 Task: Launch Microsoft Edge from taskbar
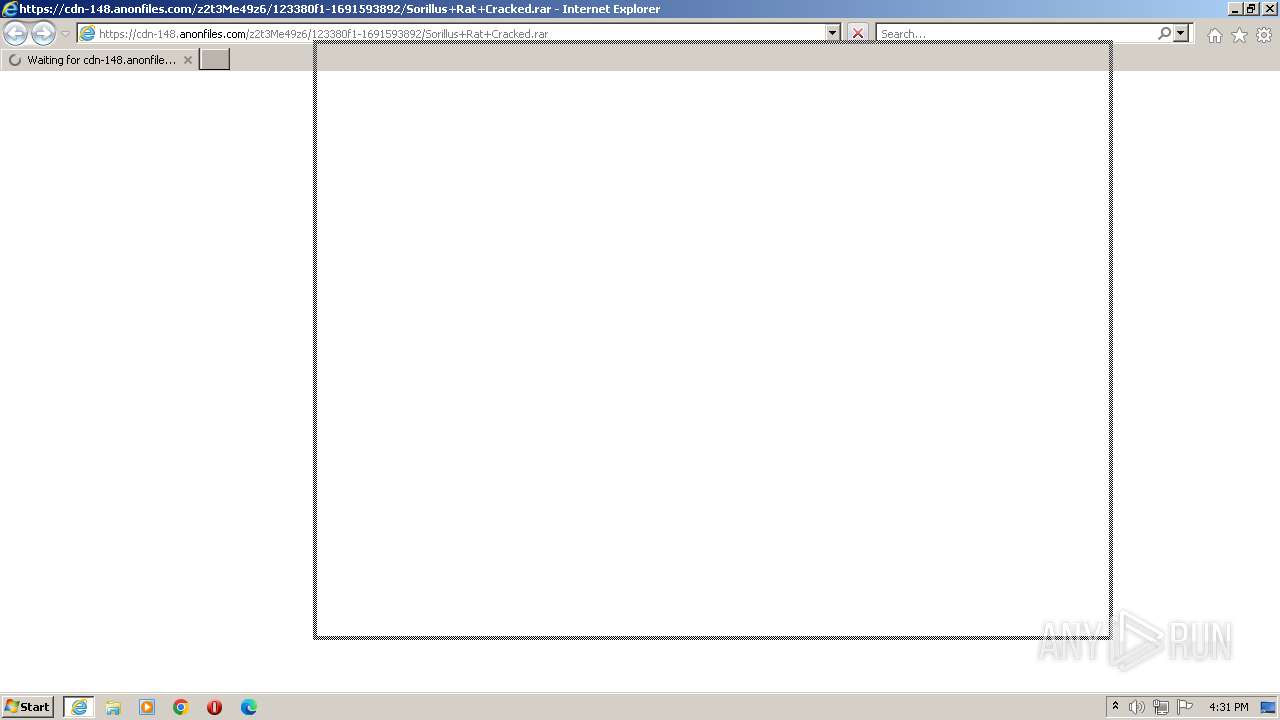[x=249, y=707]
